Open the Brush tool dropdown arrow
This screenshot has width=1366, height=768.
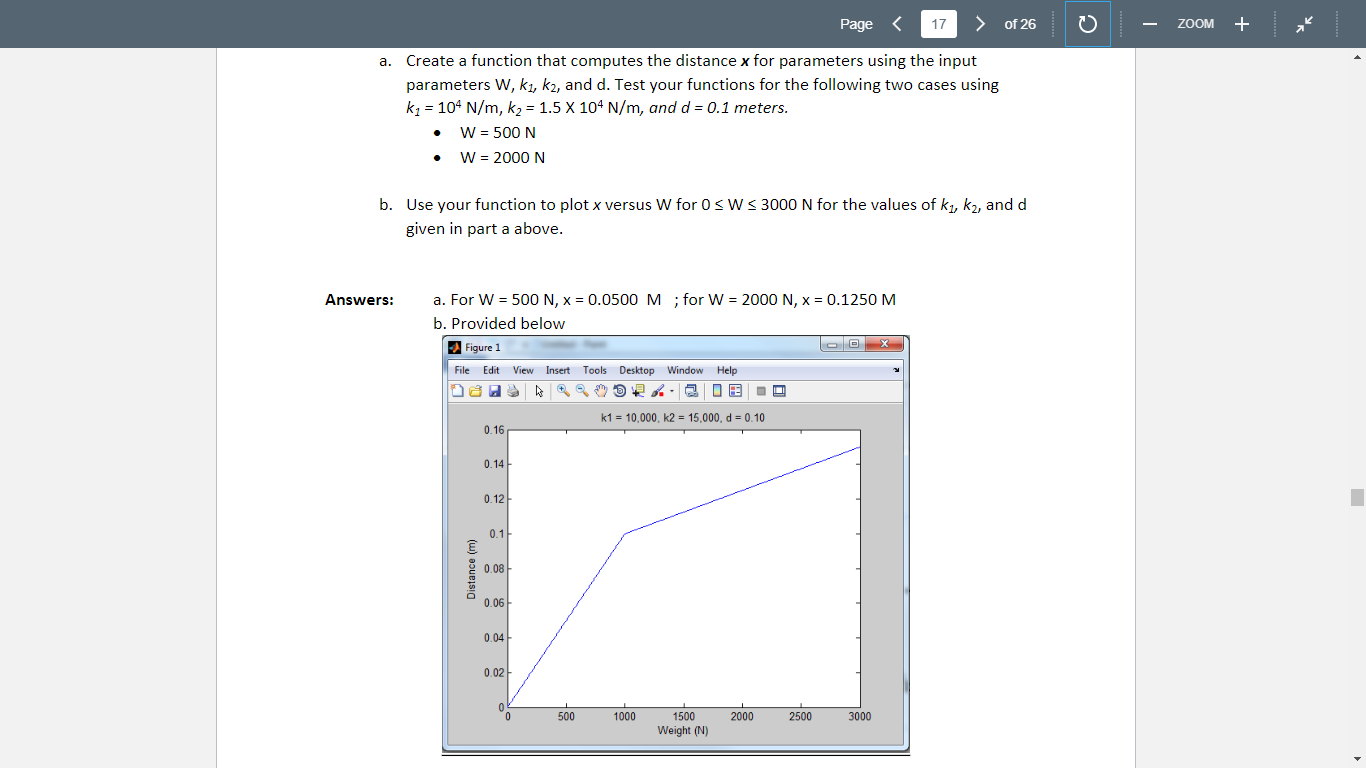point(671,390)
